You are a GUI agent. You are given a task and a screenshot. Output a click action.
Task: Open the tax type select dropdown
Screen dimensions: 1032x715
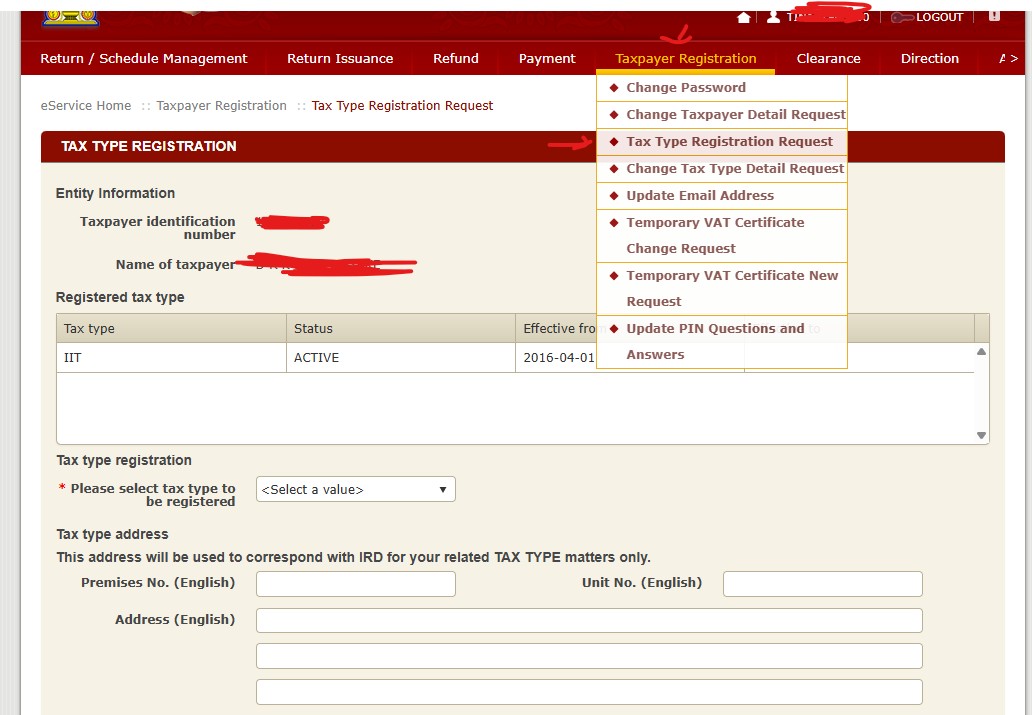tap(355, 489)
